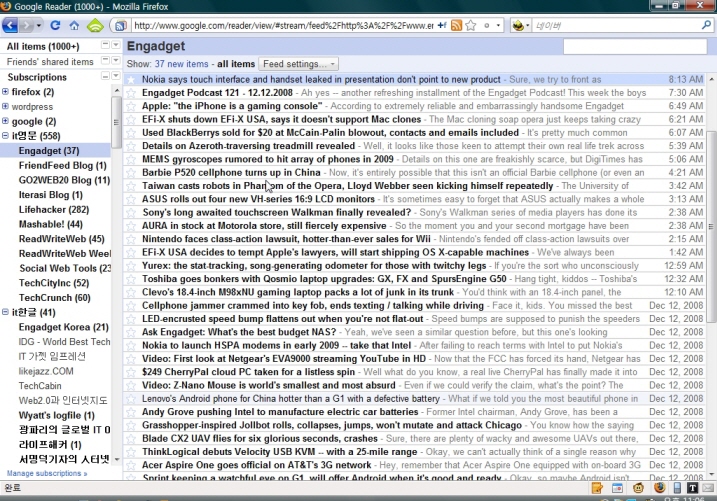Click the status bar notes icon
The image size is (717, 501).
[597, 488]
